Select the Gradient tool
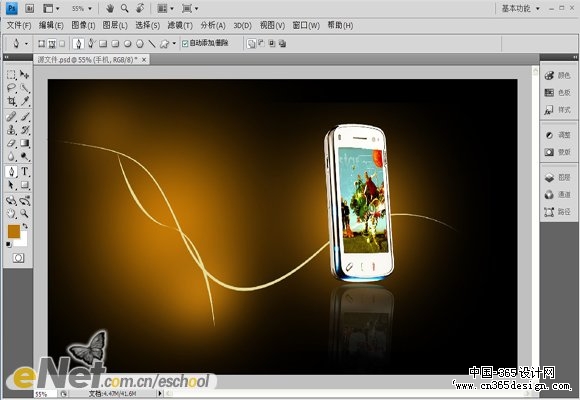 (25, 143)
